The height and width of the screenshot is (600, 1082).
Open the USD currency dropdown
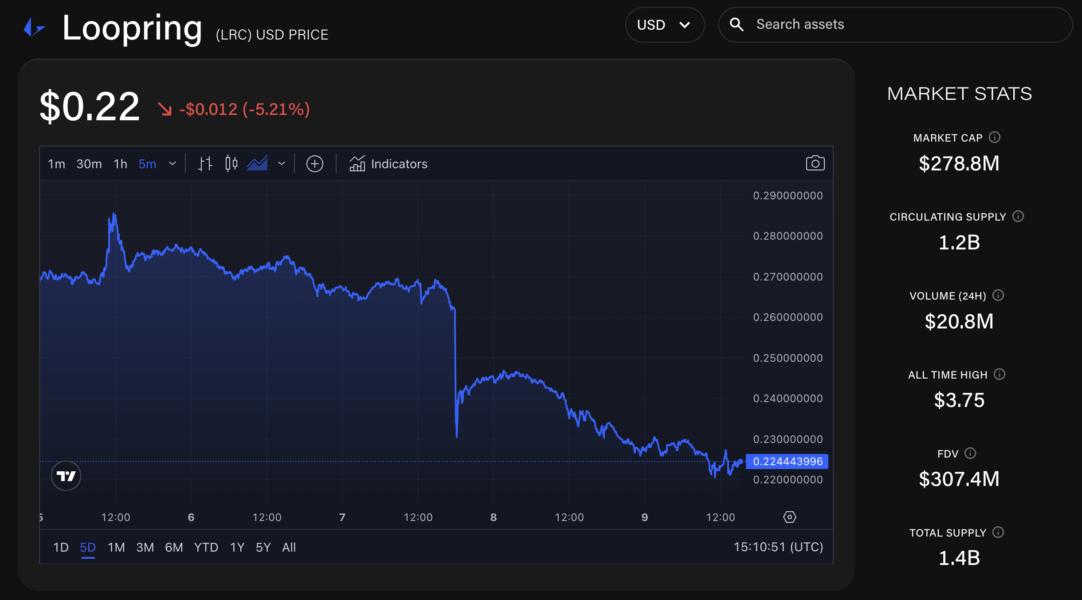pyautogui.click(x=664, y=25)
